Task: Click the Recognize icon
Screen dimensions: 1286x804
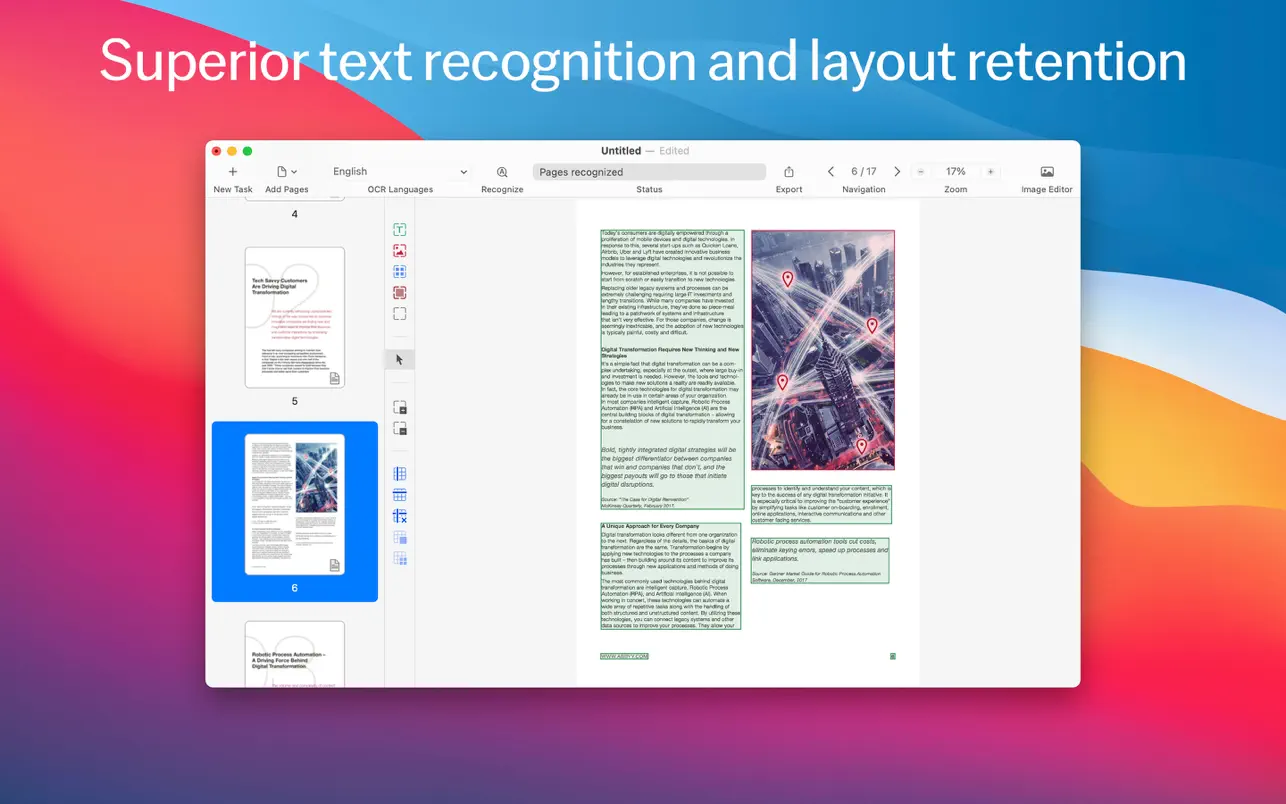Action: point(502,172)
